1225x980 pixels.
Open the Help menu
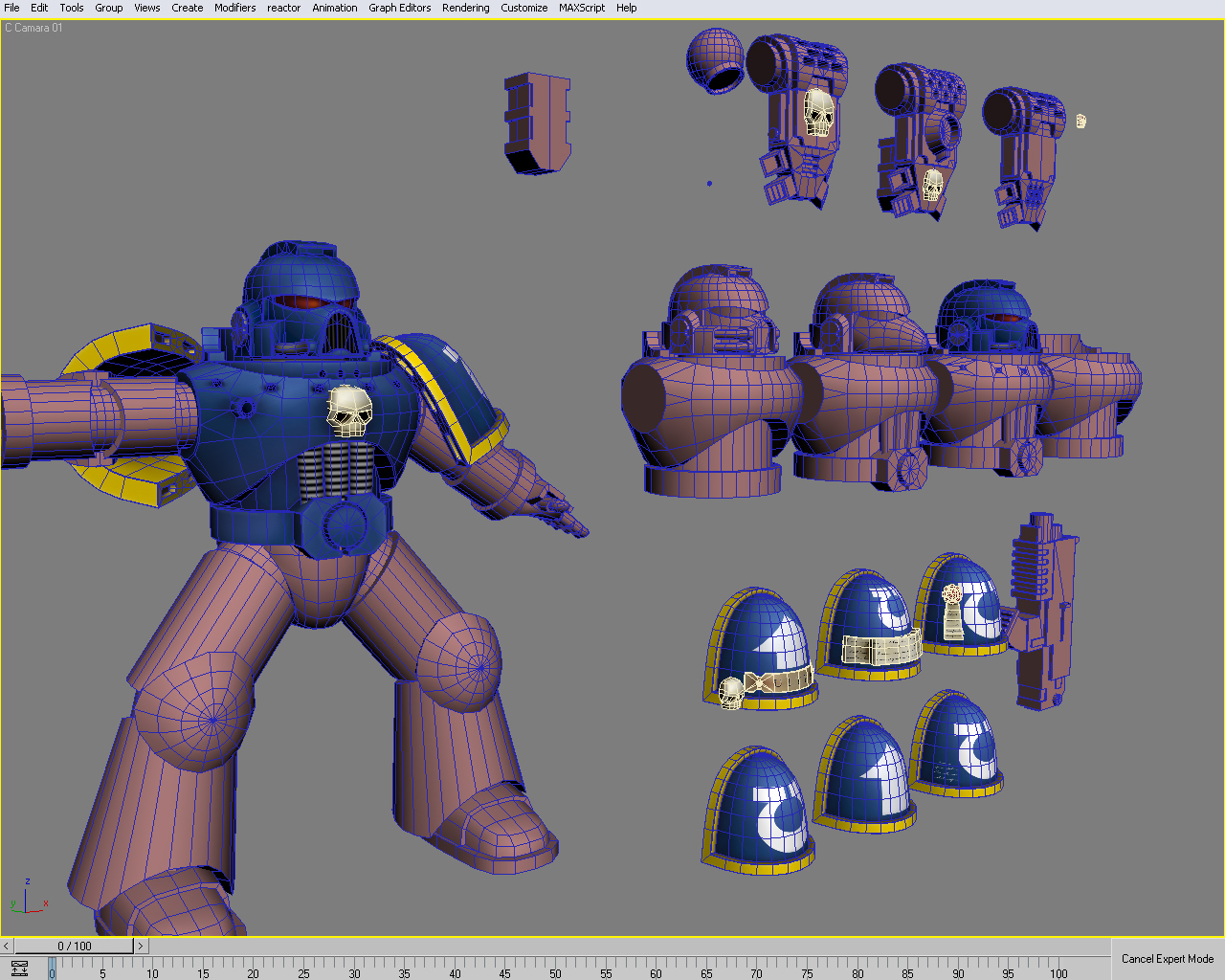(x=627, y=8)
